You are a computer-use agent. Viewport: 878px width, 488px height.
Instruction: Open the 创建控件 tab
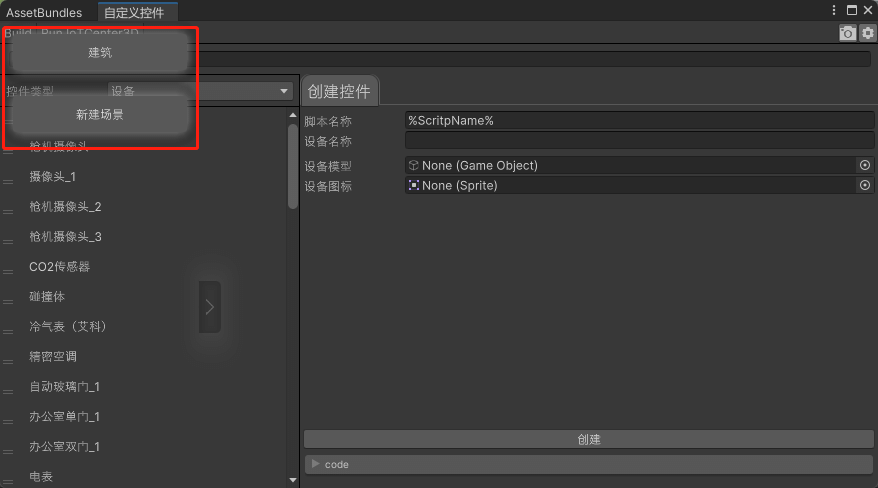coord(339,91)
